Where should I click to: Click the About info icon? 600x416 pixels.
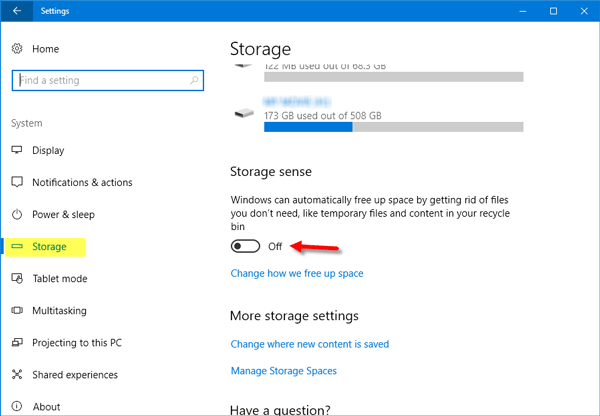17,406
